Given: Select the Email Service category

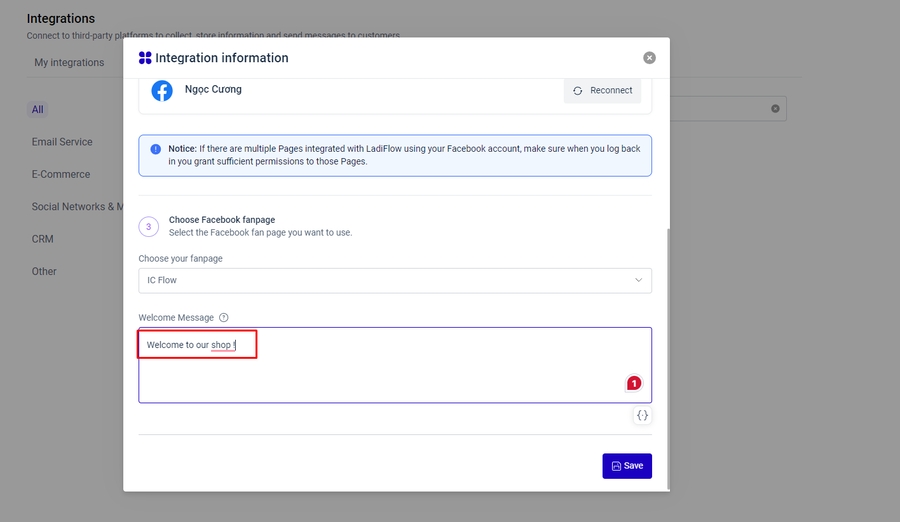Looking at the screenshot, I should point(62,142).
